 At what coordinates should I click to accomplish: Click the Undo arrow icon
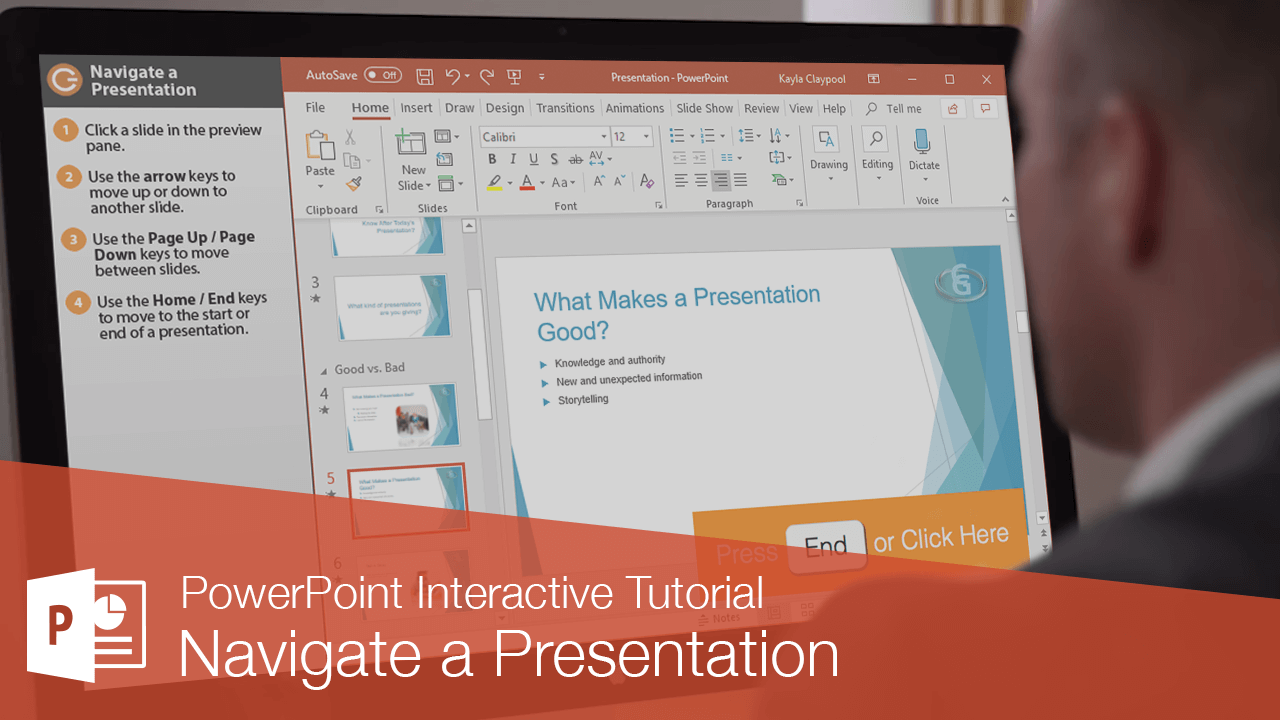click(x=452, y=76)
